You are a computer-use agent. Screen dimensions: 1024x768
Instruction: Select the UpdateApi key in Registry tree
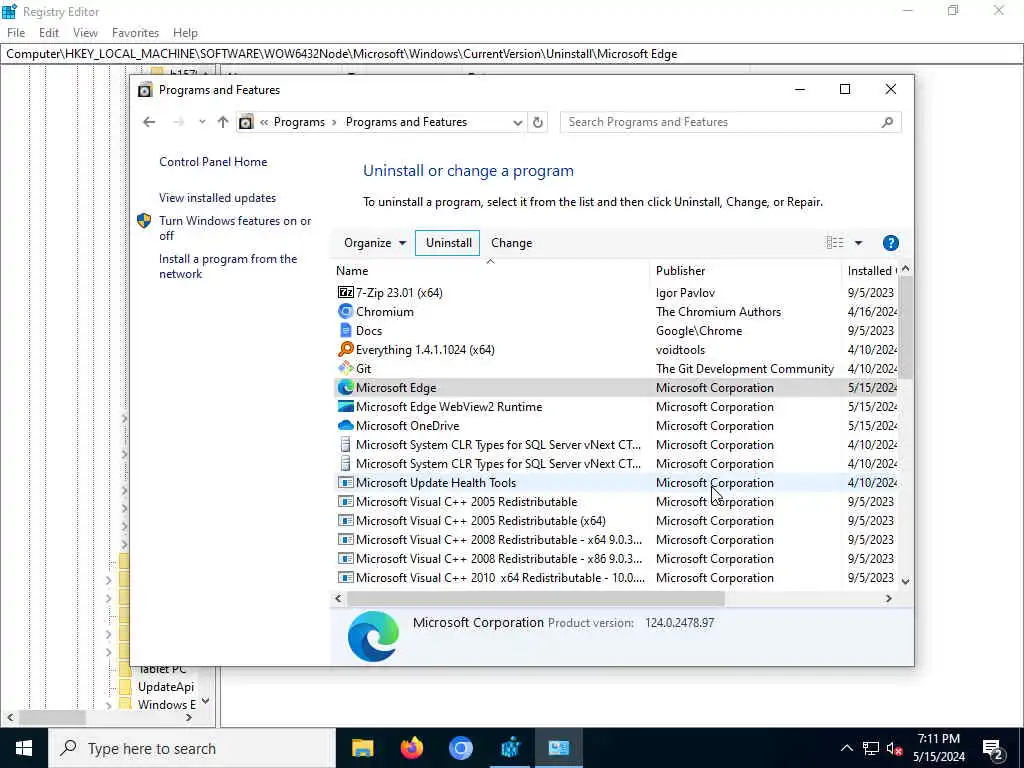[x=165, y=686]
